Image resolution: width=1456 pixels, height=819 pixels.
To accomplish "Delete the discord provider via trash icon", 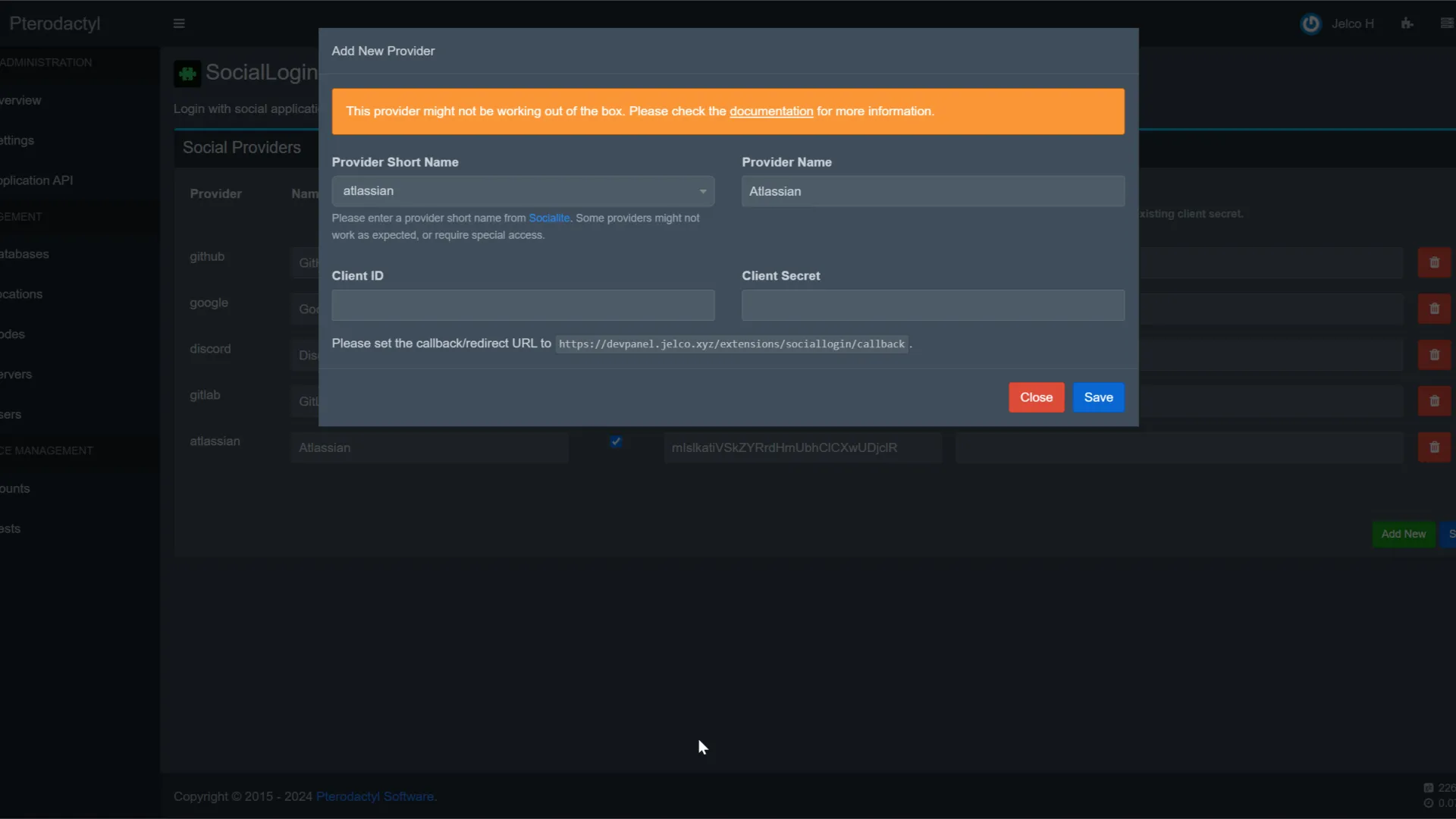I will [x=1434, y=355].
